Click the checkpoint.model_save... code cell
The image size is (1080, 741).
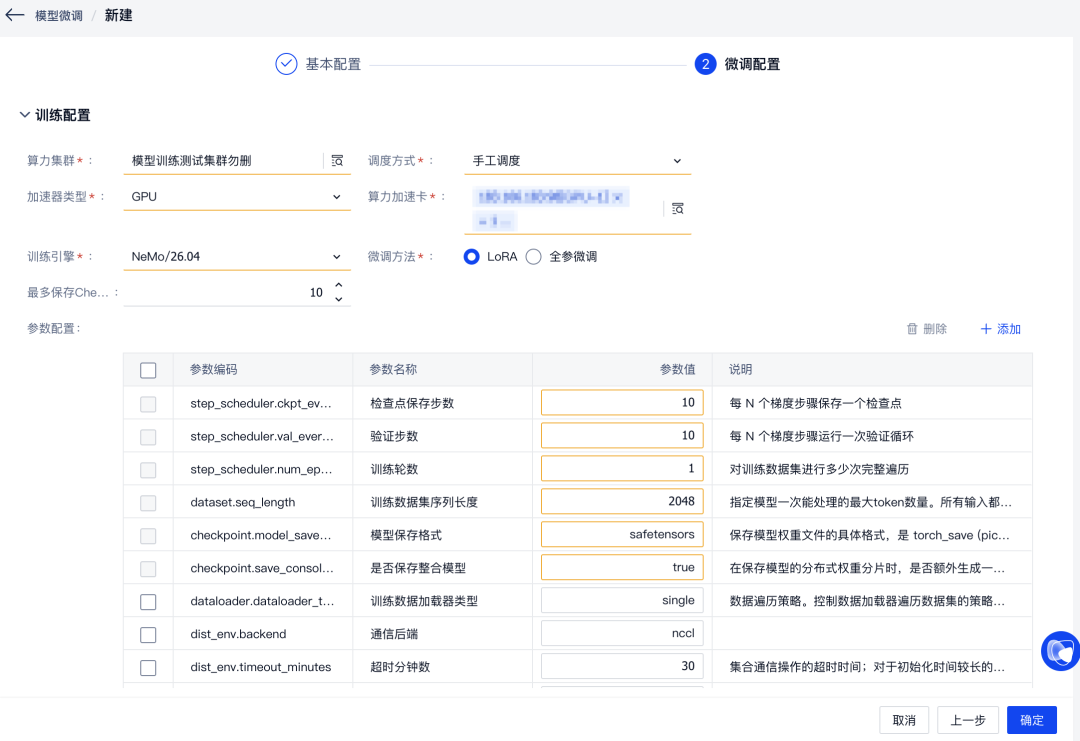(x=260, y=536)
